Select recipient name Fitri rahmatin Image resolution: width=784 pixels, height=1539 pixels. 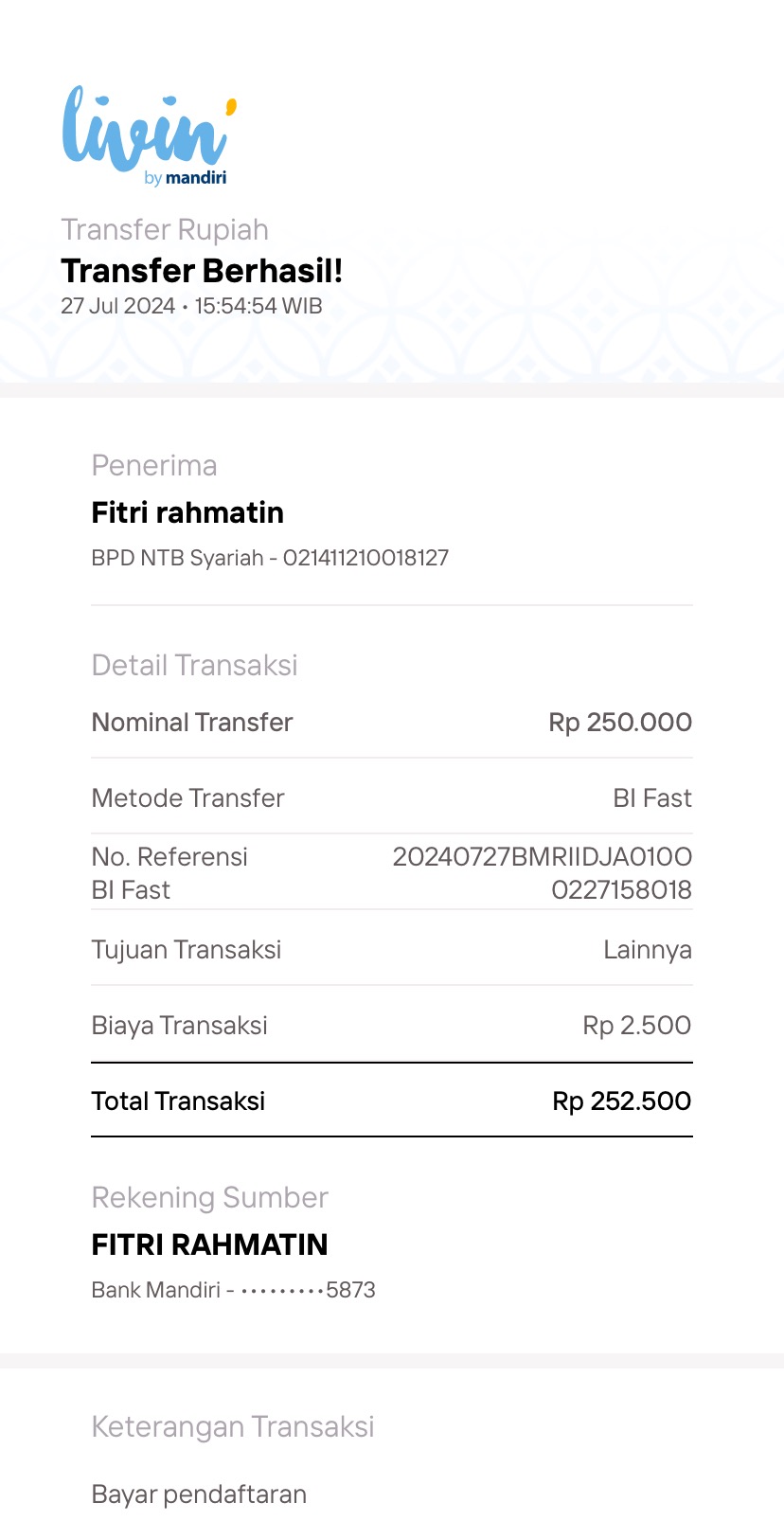click(x=187, y=512)
